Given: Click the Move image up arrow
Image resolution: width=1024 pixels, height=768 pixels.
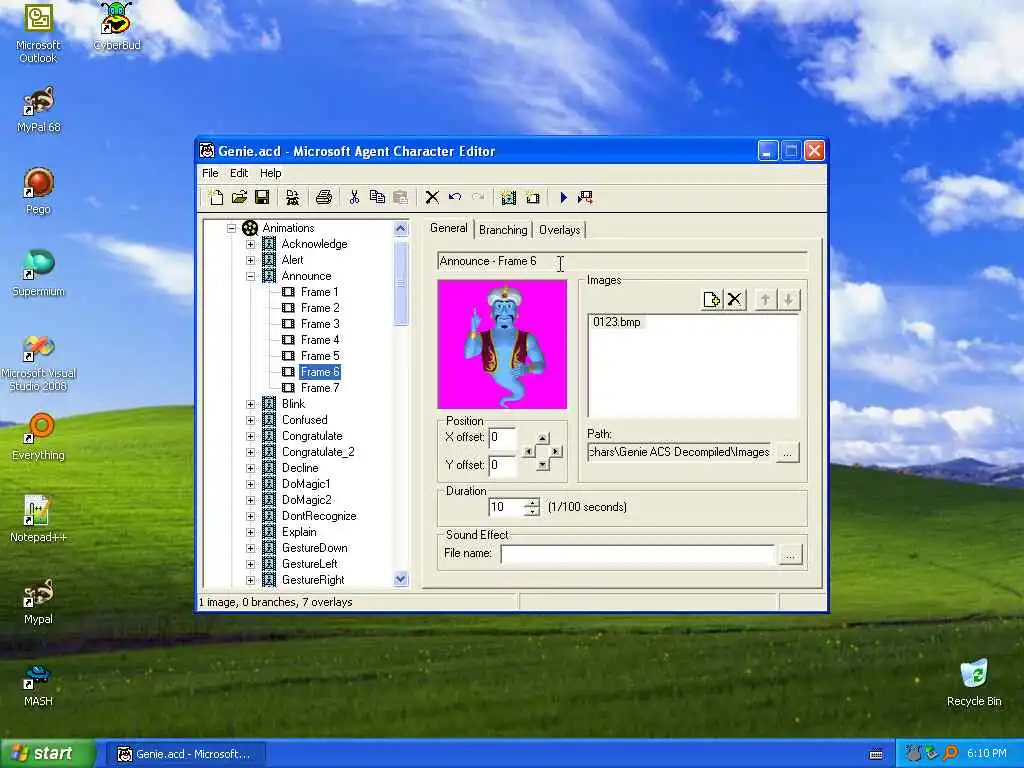Looking at the screenshot, I should point(765,300).
